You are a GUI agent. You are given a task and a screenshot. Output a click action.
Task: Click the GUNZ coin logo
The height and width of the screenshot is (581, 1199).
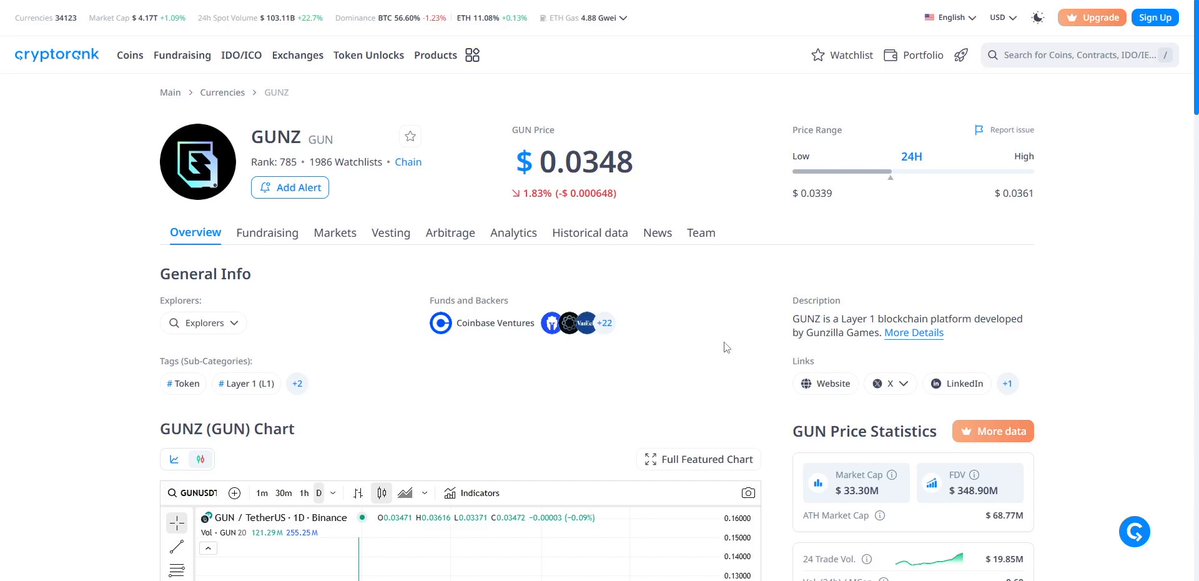198,161
